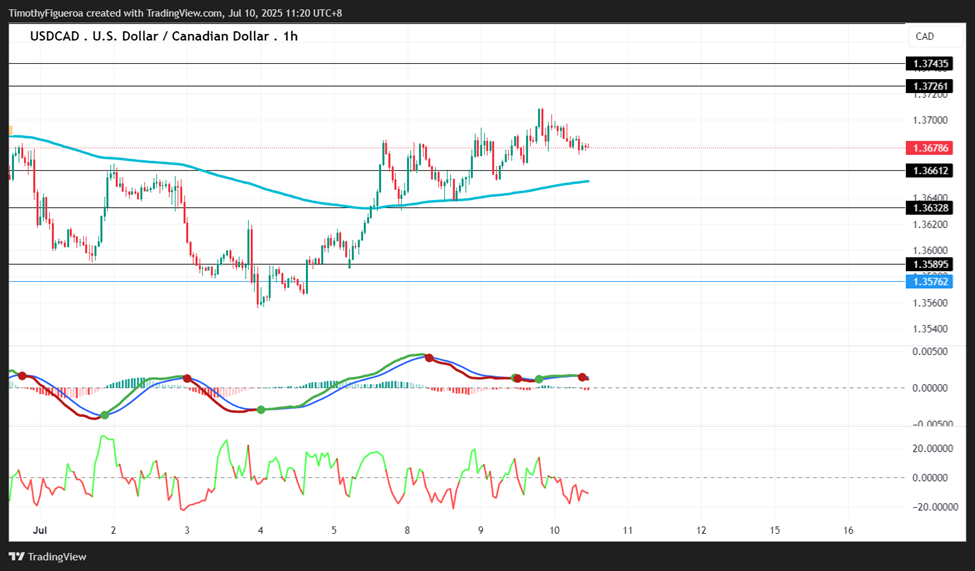This screenshot has height=571, width=975.
Task: Open the 1h timeframe label in title
Action: point(290,36)
